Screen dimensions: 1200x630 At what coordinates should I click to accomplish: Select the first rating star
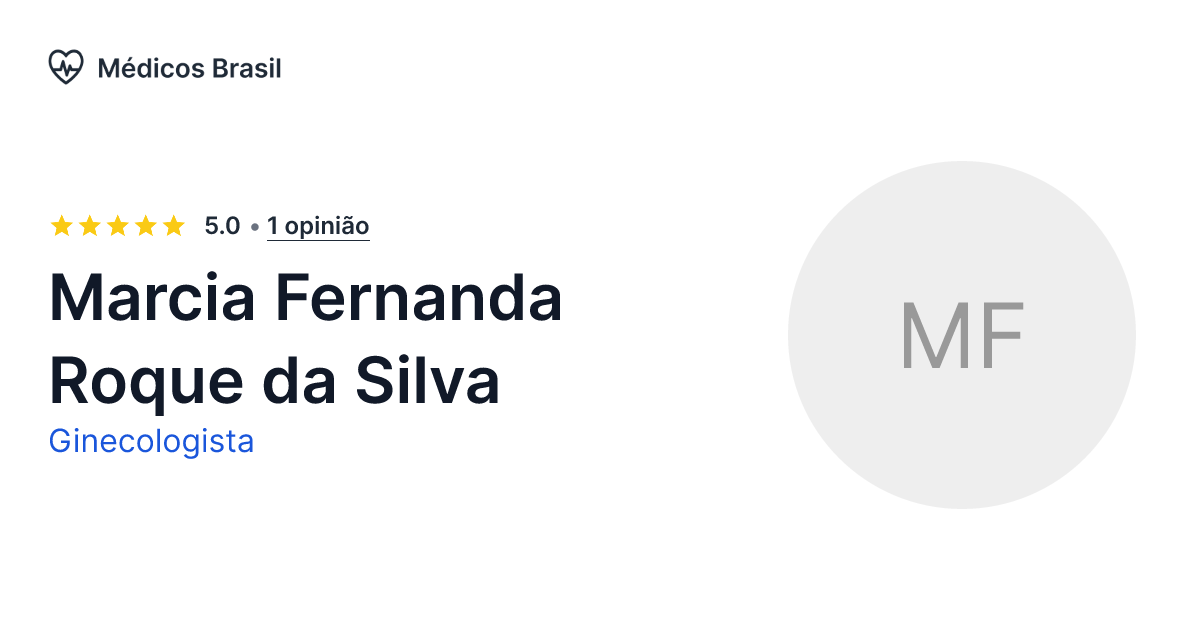60,226
